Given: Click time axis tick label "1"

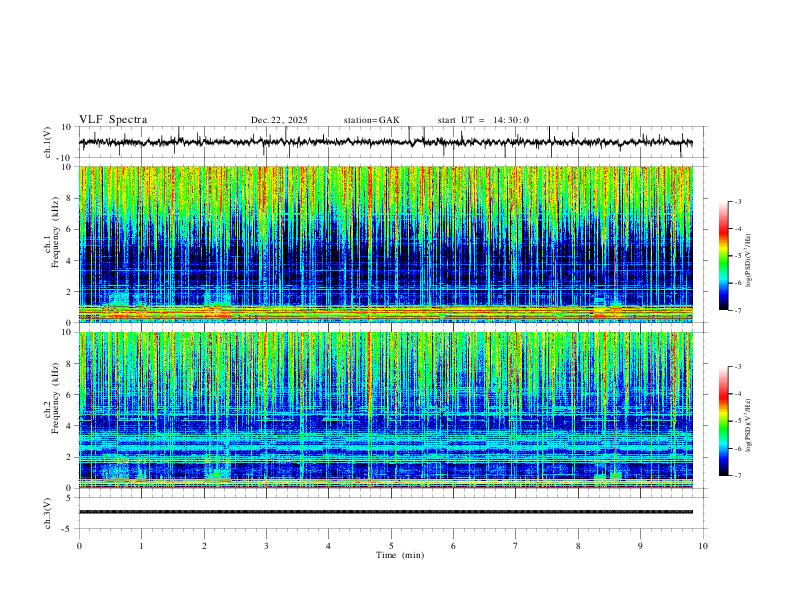Looking at the screenshot, I should click(x=141, y=546).
